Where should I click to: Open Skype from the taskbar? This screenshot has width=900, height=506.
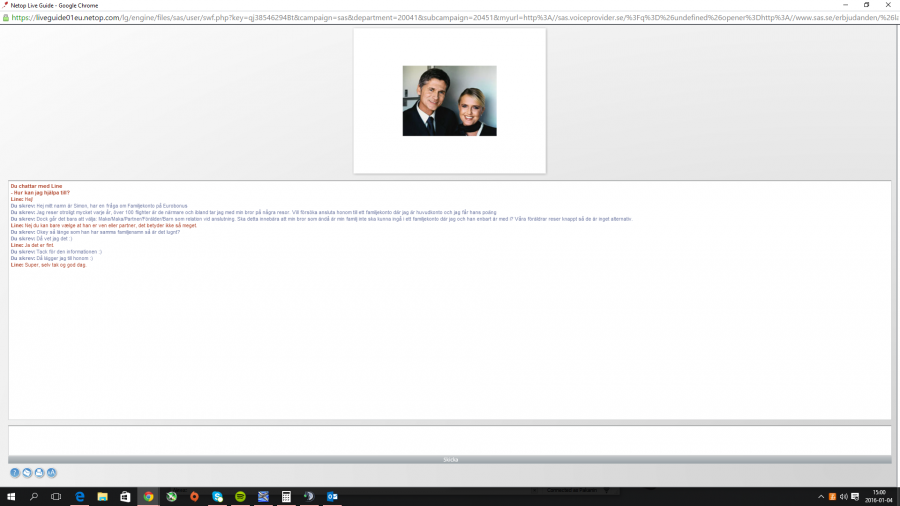[217, 496]
